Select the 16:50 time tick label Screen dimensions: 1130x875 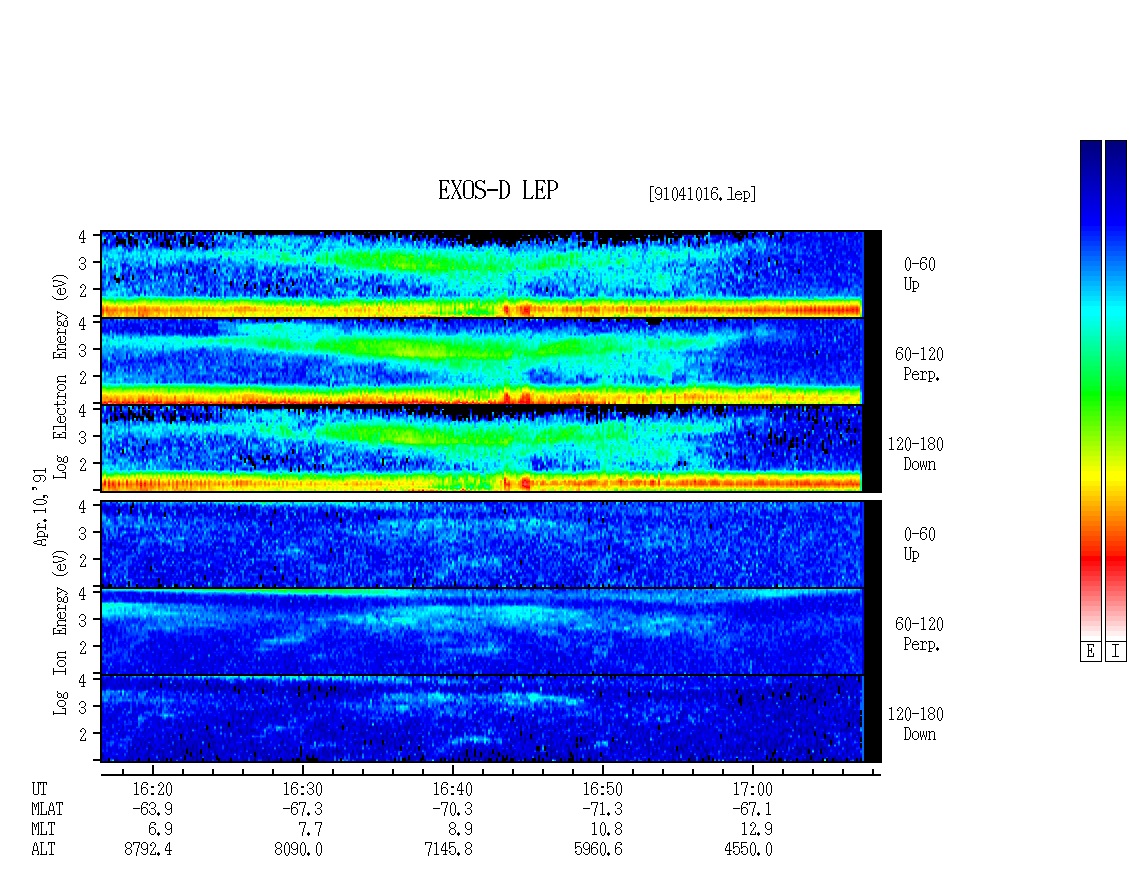(602, 789)
